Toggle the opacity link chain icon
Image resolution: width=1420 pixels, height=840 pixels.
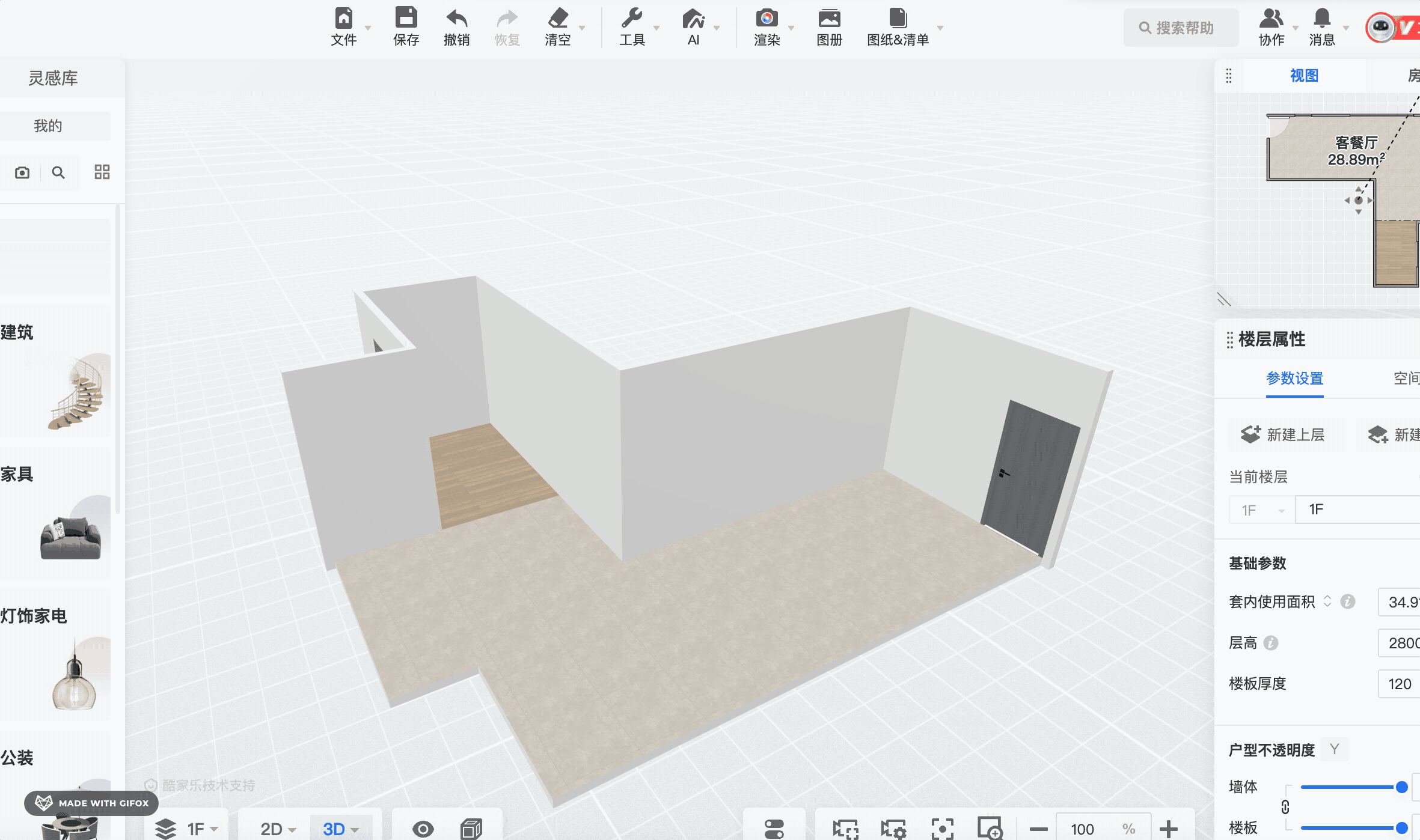pos(1285,807)
